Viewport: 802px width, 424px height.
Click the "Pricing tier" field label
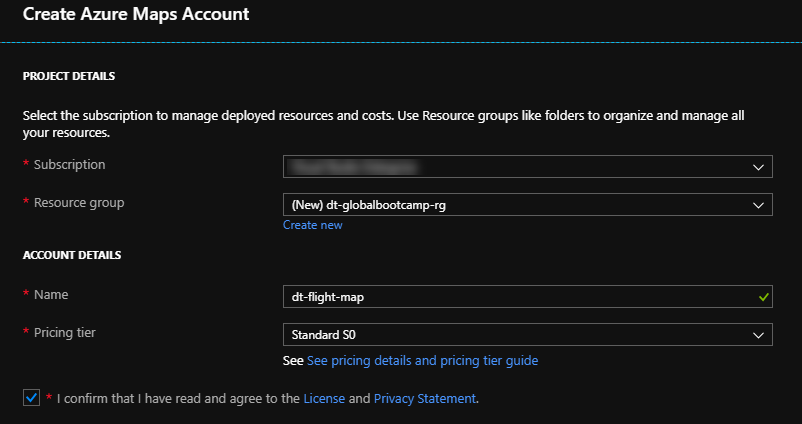coord(65,332)
